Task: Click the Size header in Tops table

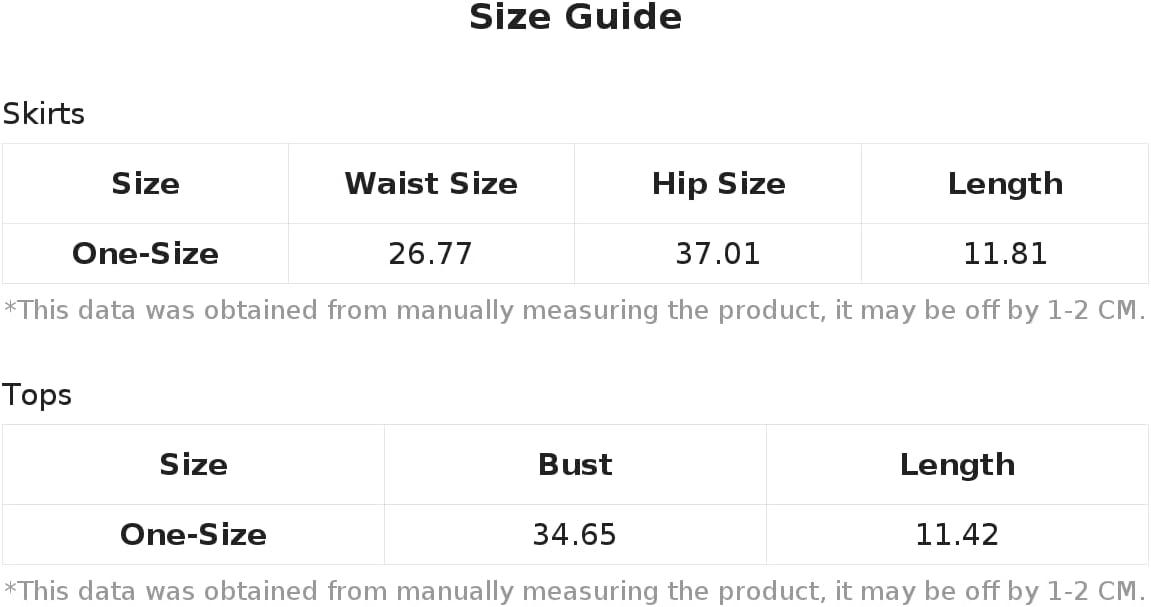Action: pyautogui.click(x=193, y=465)
